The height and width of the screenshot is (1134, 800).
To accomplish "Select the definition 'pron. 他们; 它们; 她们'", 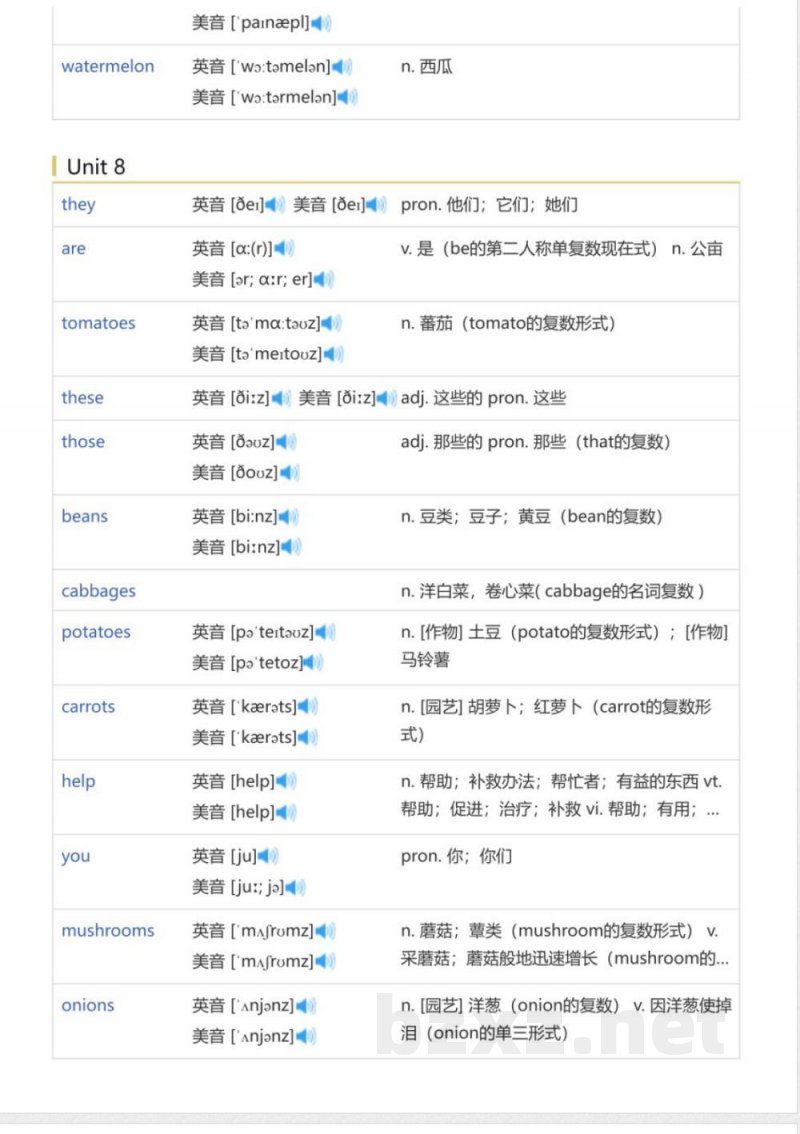I will click(489, 205).
